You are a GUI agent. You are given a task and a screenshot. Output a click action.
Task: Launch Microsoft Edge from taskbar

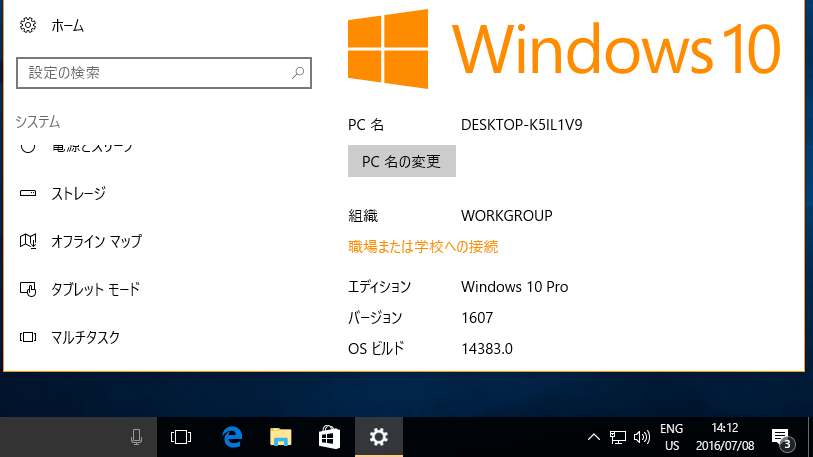(232, 437)
